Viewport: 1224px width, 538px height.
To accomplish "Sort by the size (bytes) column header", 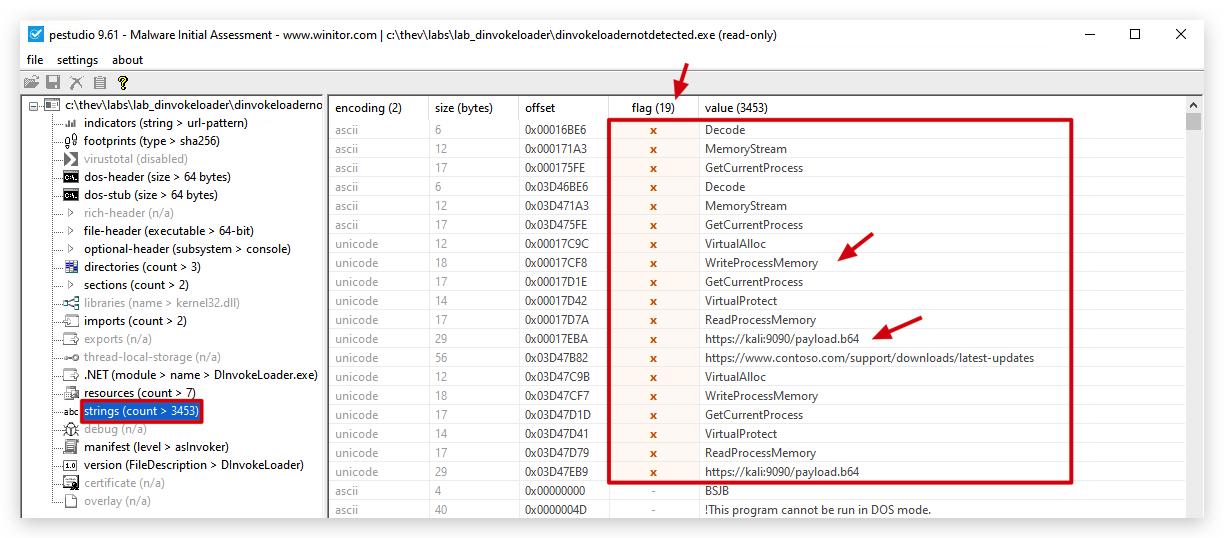I will pos(474,107).
